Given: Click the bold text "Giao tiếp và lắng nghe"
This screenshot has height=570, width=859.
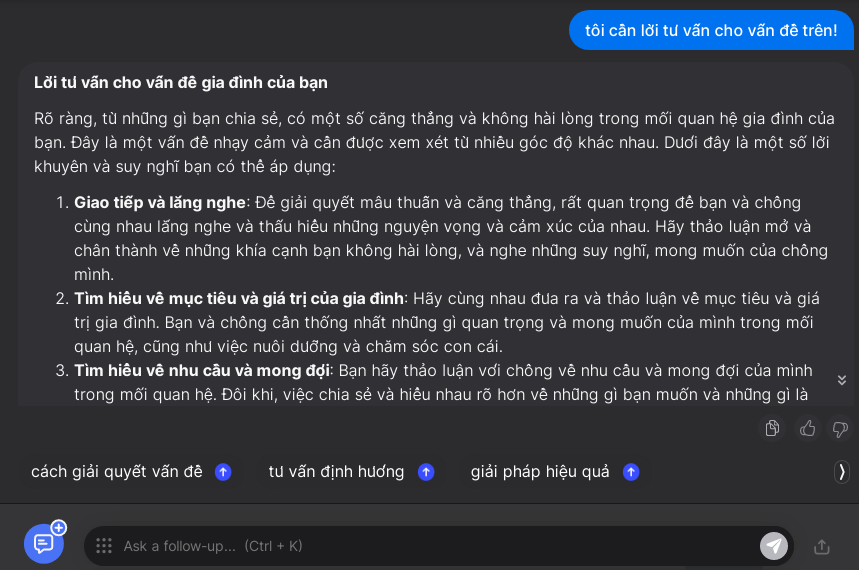Looking at the screenshot, I should click(160, 203).
